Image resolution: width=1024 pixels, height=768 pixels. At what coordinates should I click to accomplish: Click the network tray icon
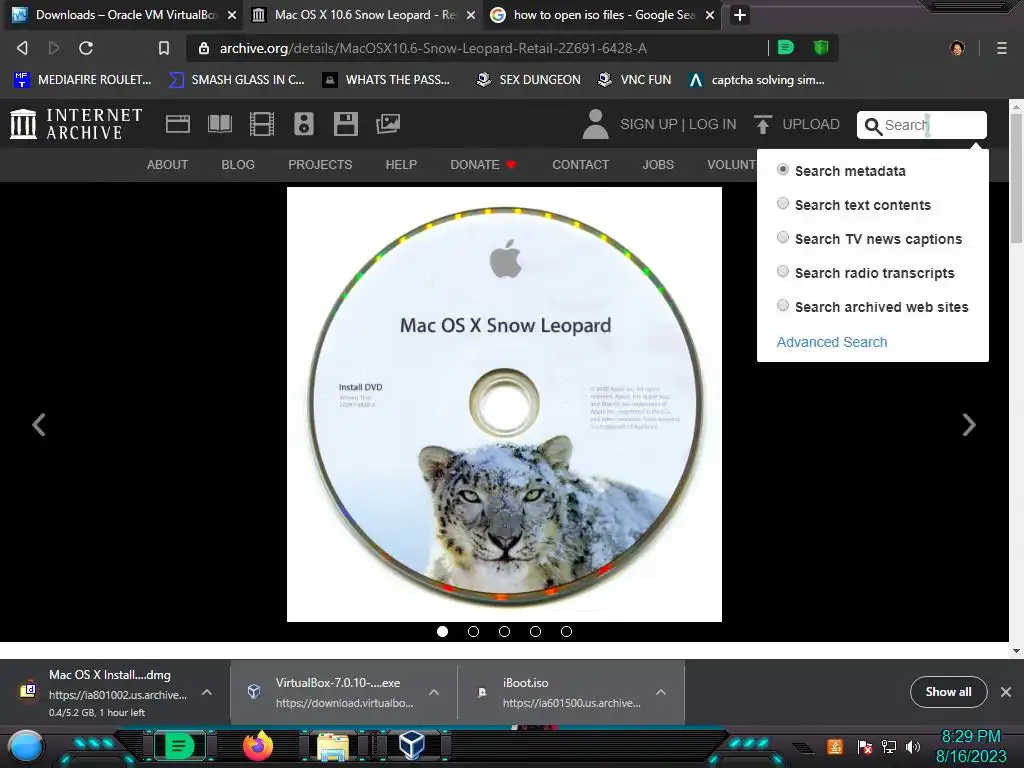(889, 746)
